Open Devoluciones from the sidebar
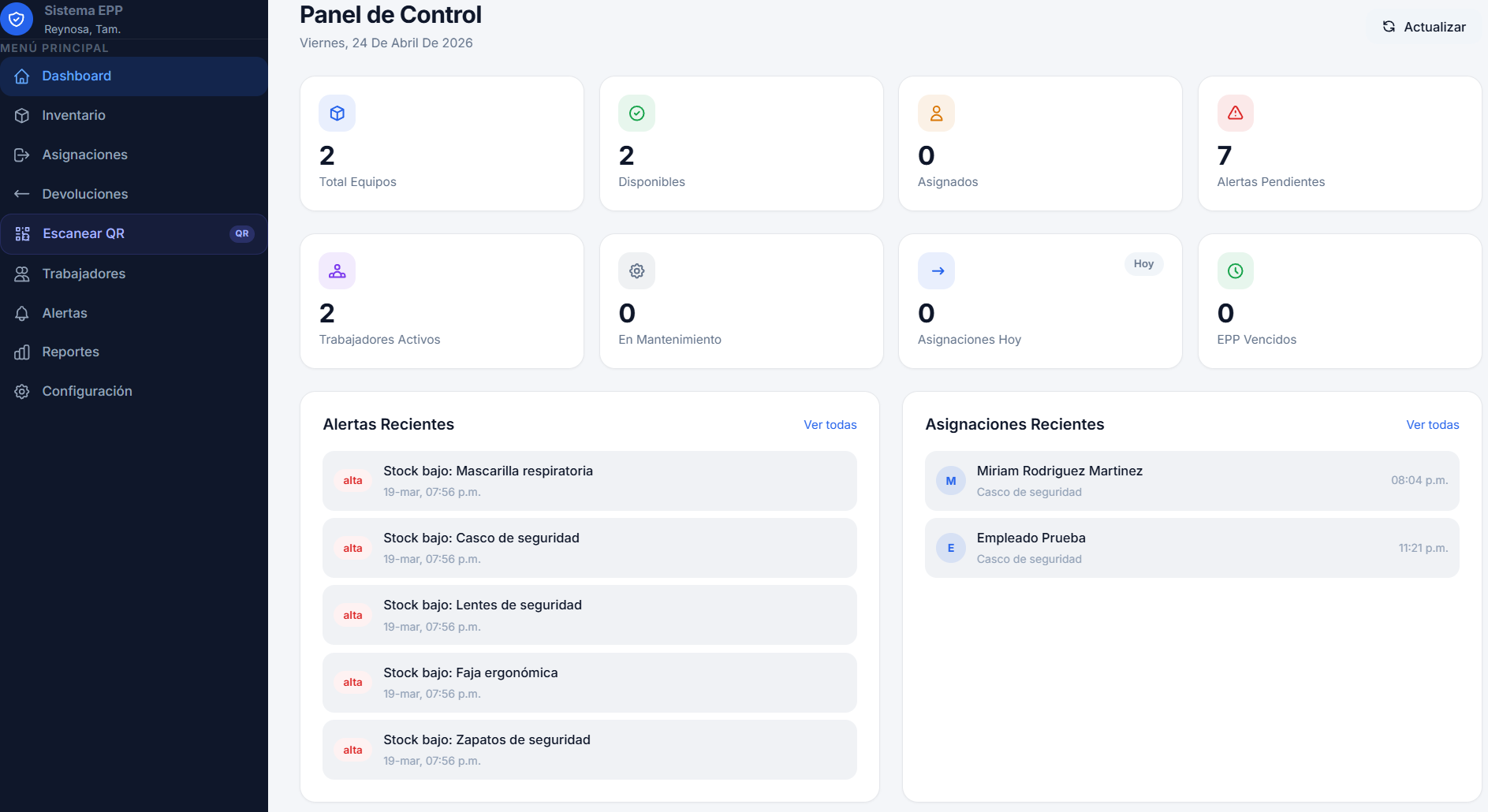 [84, 194]
